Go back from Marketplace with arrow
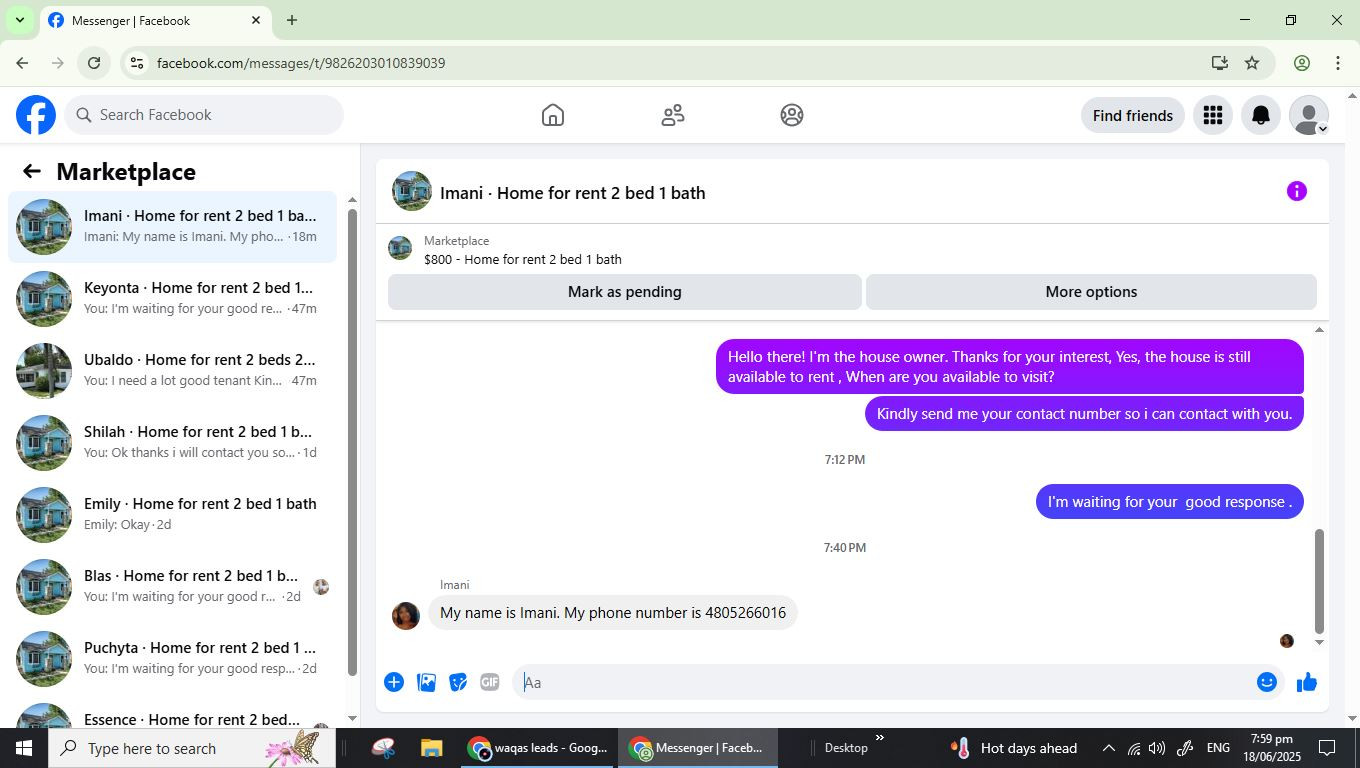This screenshot has height=768, width=1360. (32, 172)
